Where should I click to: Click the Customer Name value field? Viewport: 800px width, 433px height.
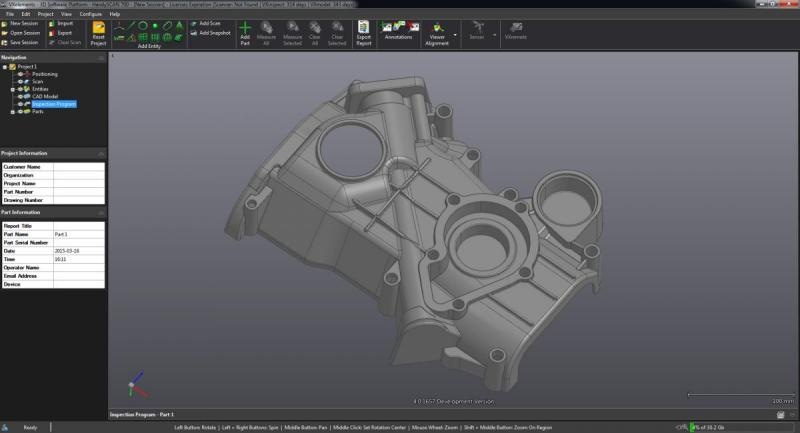coord(79,167)
